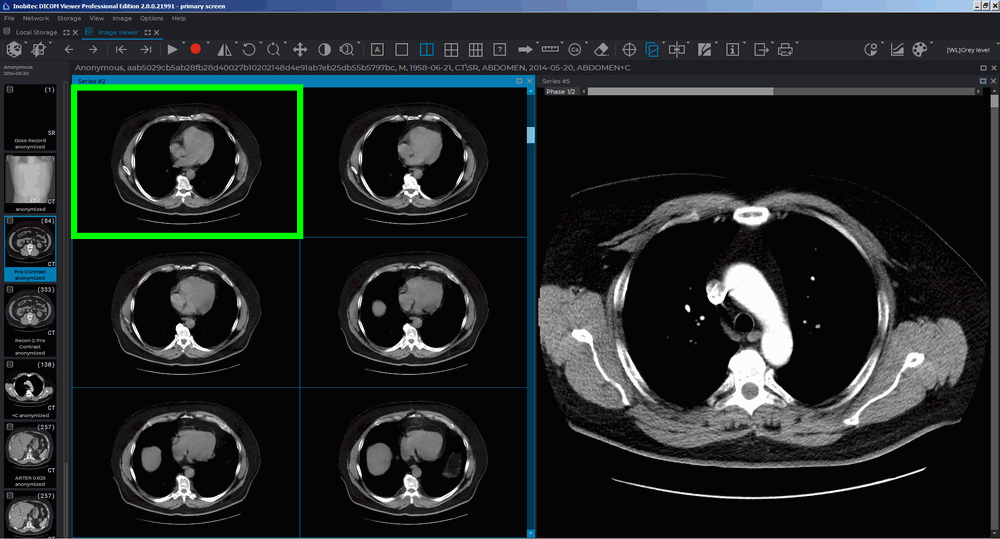Expand print icon dropdown arrow
1000x539 pixels.
tap(797, 43)
